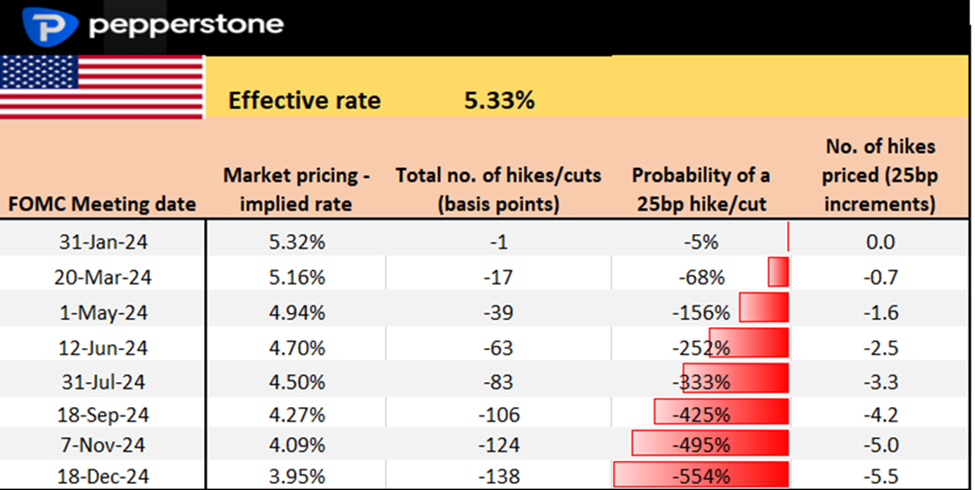Viewport: 975px width, 490px height.
Task: Select the No. of hikes priced header
Action: click(882, 176)
